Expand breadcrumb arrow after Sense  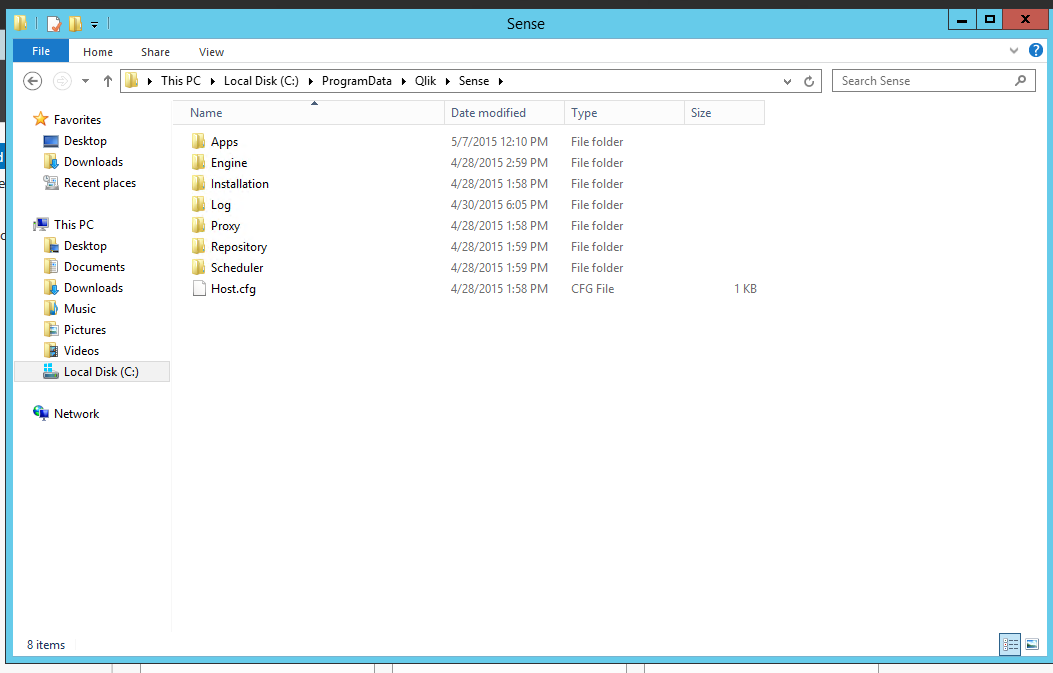[x=500, y=81]
